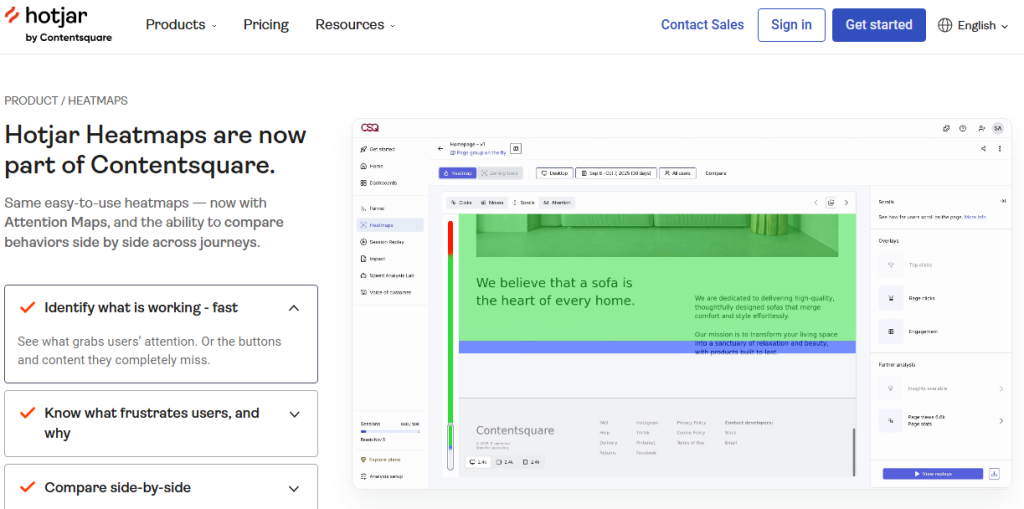Image resolution: width=1024 pixels, height=509 pixels.
Task: Expand the Insights available row
Action: click(x=941, y=389)
